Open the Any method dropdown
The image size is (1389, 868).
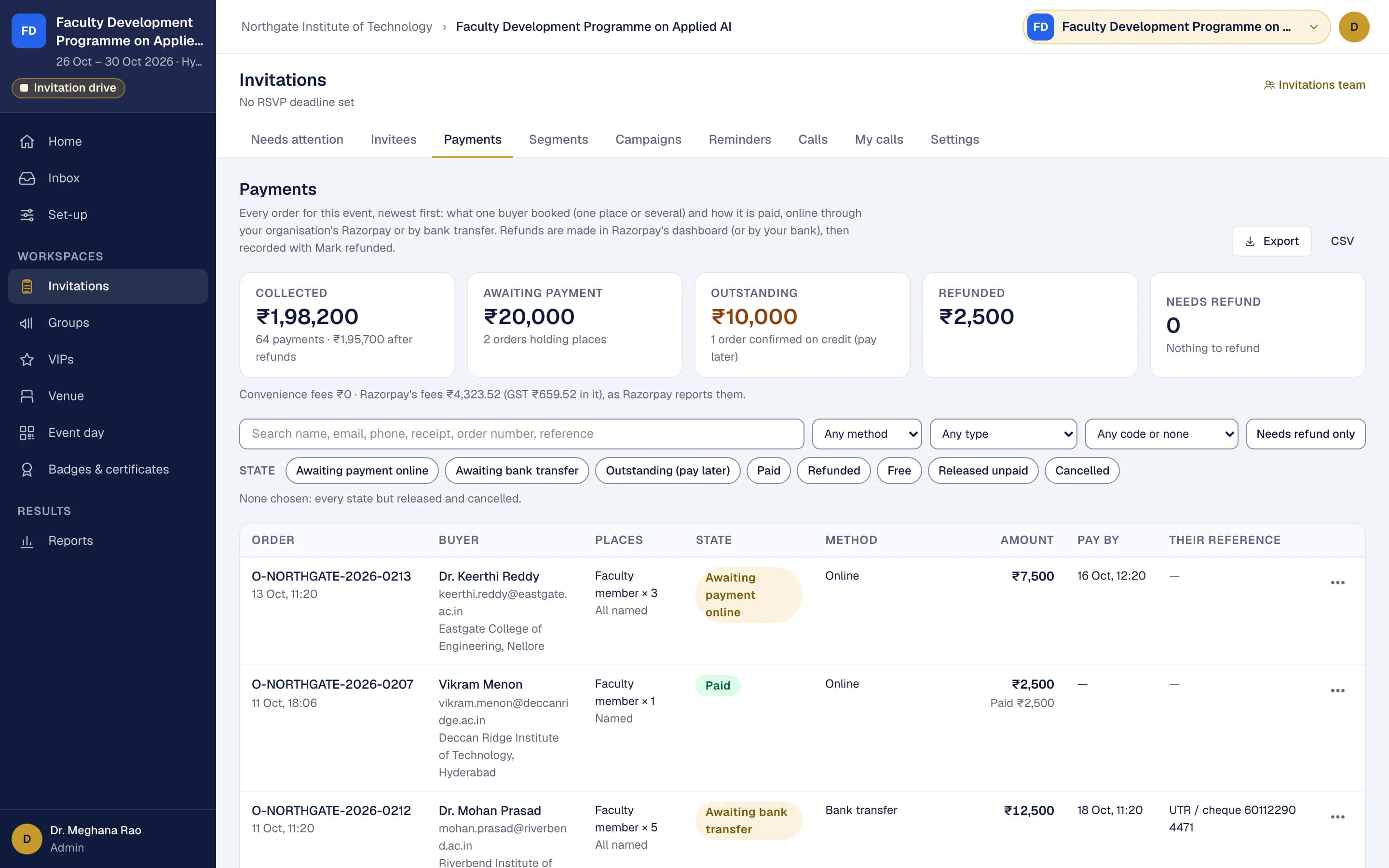point(867,434)
